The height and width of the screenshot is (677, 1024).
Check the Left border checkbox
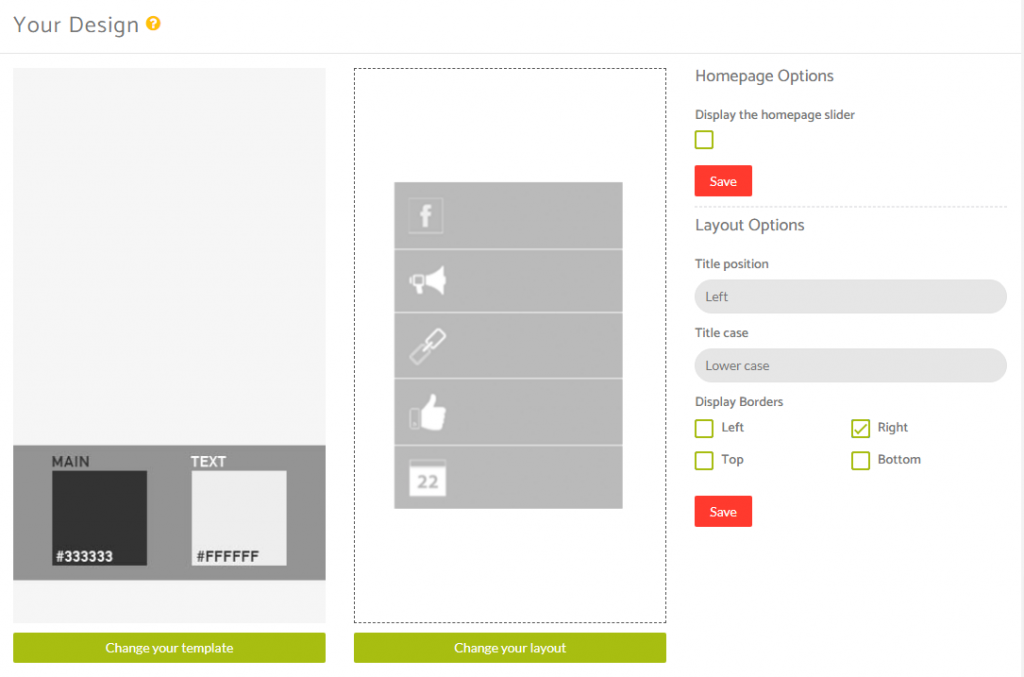[704, 428]
